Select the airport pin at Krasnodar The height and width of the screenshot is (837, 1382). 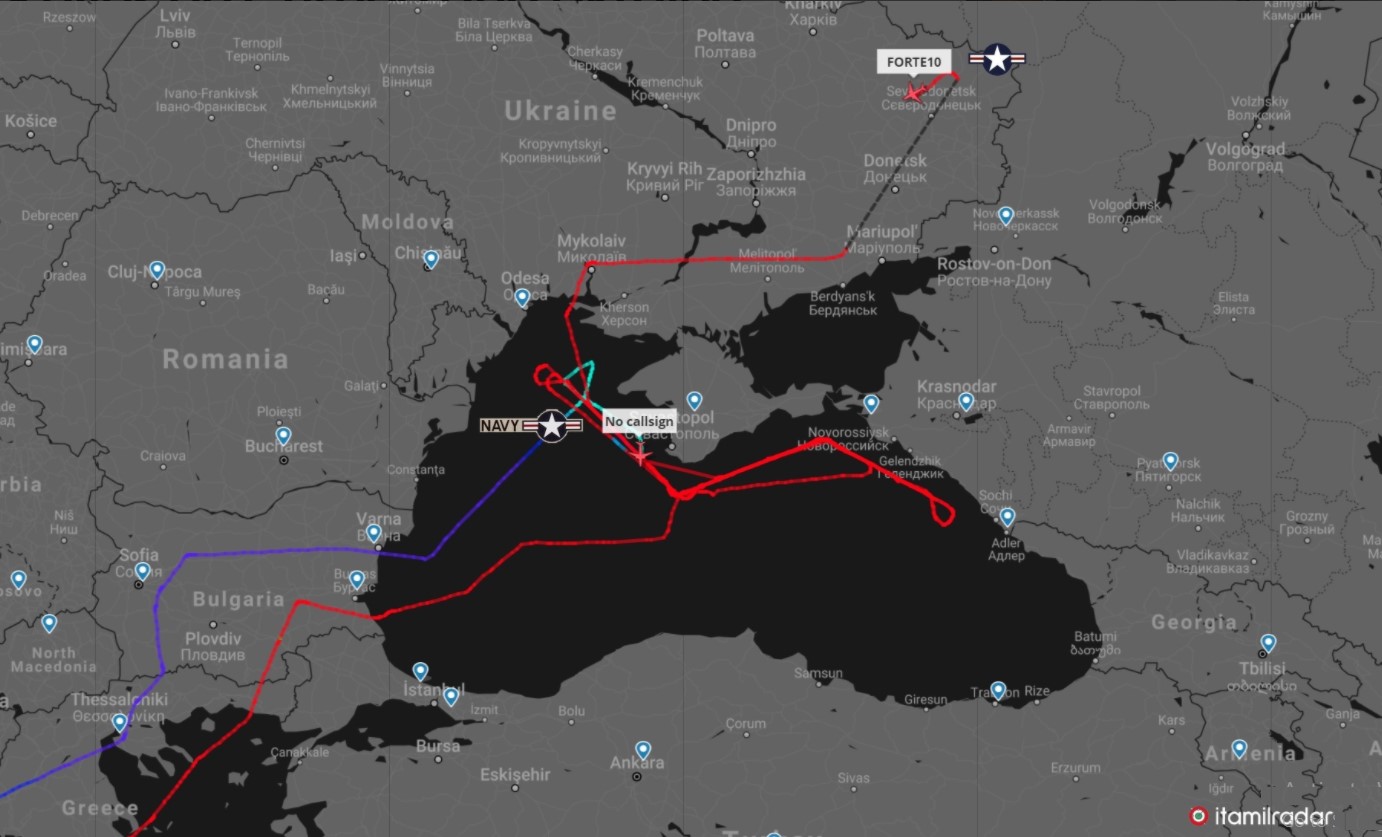(x=966, y=402)
